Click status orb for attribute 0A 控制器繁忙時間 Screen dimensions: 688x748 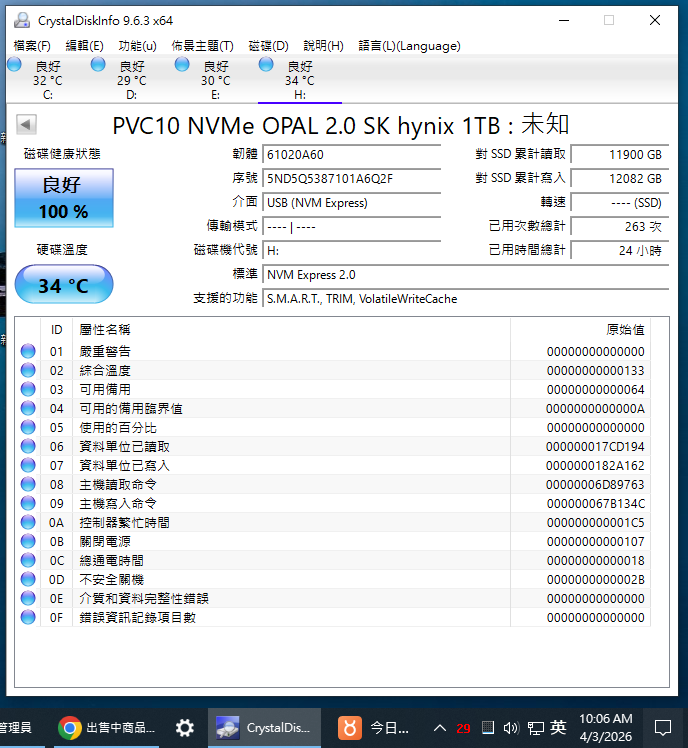[28, 522]
